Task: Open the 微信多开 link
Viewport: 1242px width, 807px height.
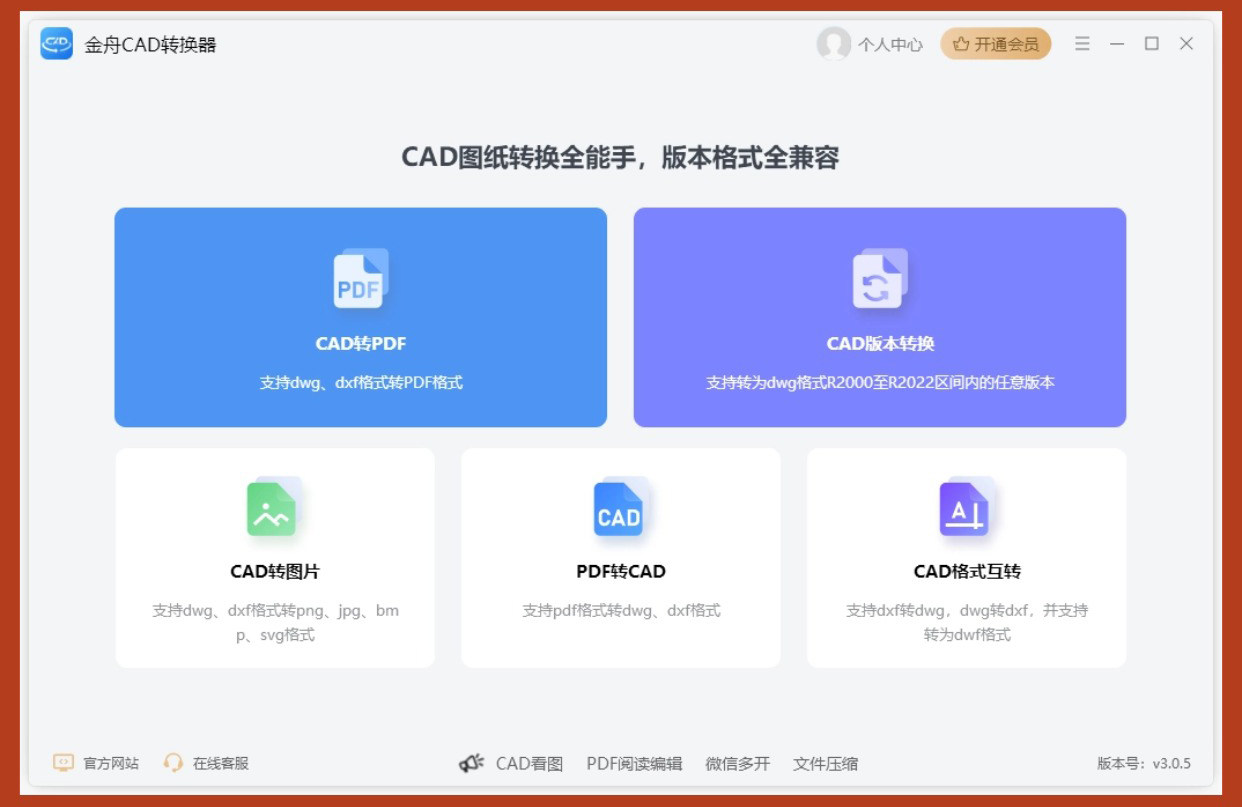Action: tap(738, 764)
